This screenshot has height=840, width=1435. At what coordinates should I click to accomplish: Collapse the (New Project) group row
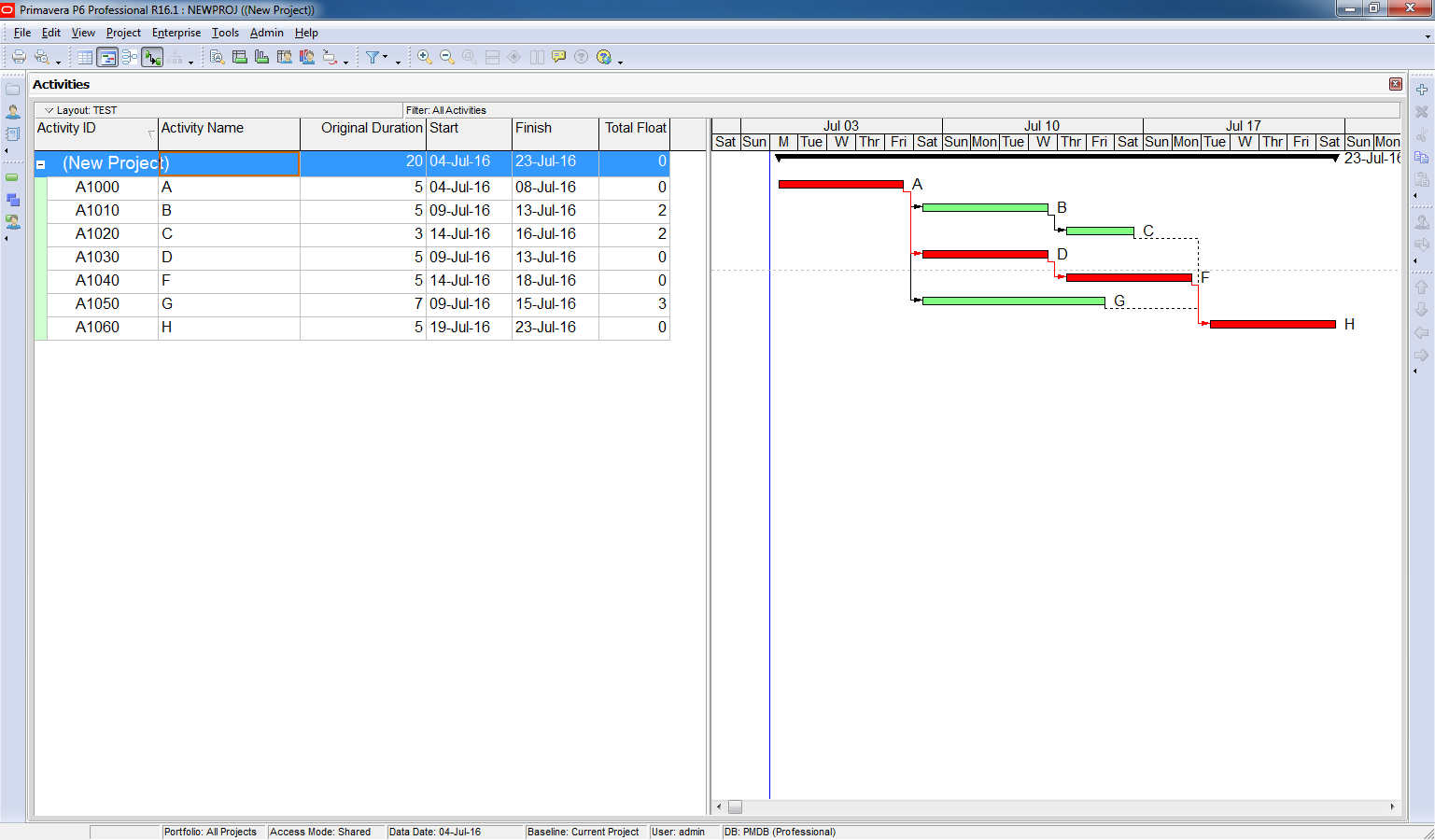click(41, 164)
